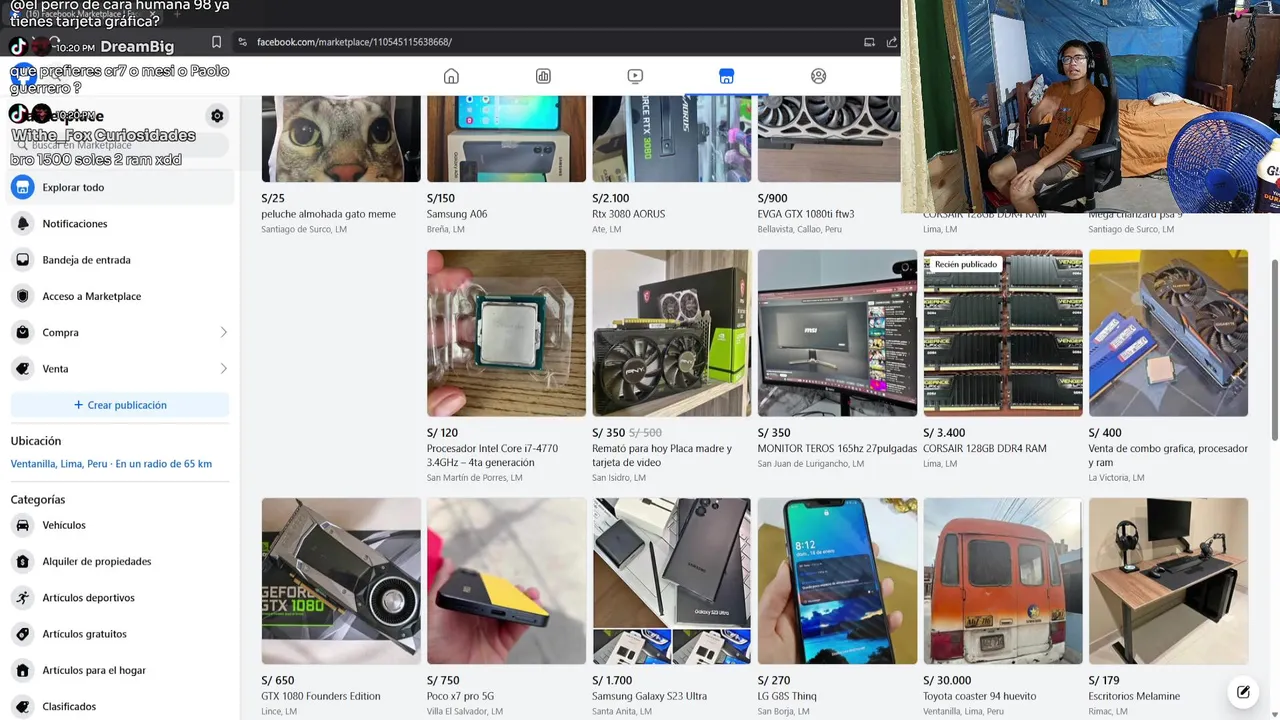1280x720 pixels.
Task: Click the share icon in address bar
Action: tap(892, 42)
